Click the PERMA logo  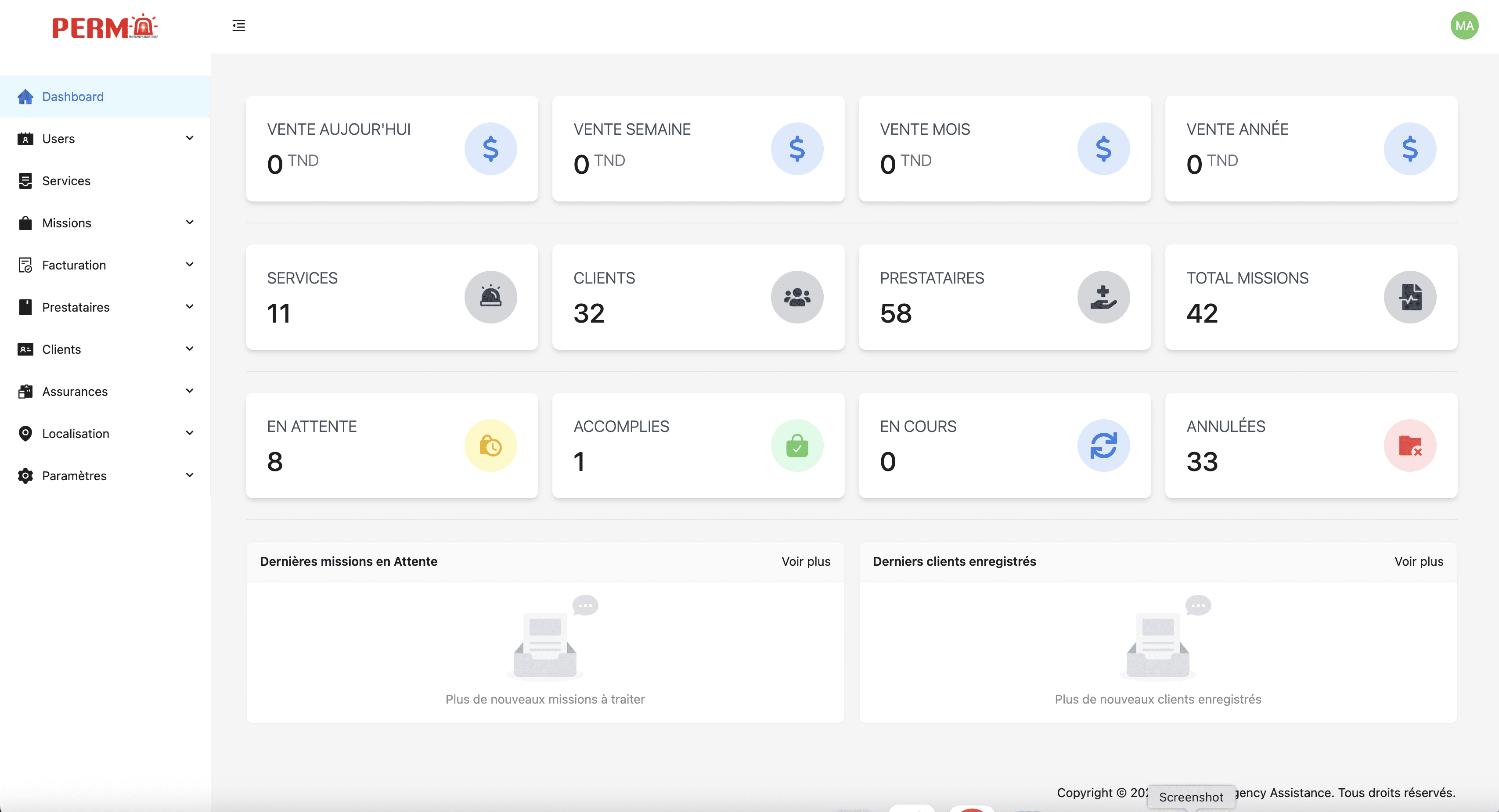coord(105,27)
